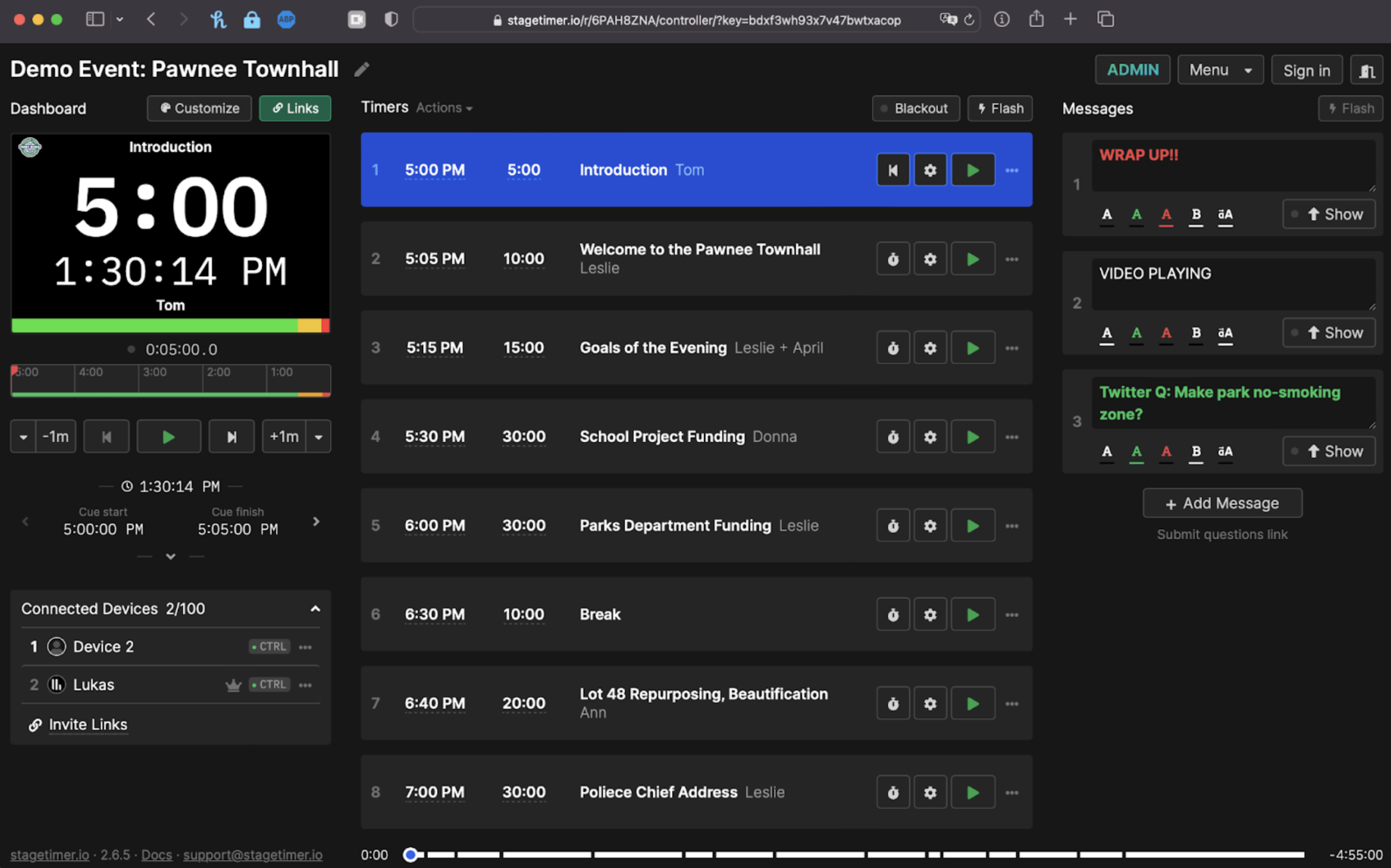Set white text color for WRAP UP message
Viewport: 1391px width, 868px height.
click(1106, 214)
